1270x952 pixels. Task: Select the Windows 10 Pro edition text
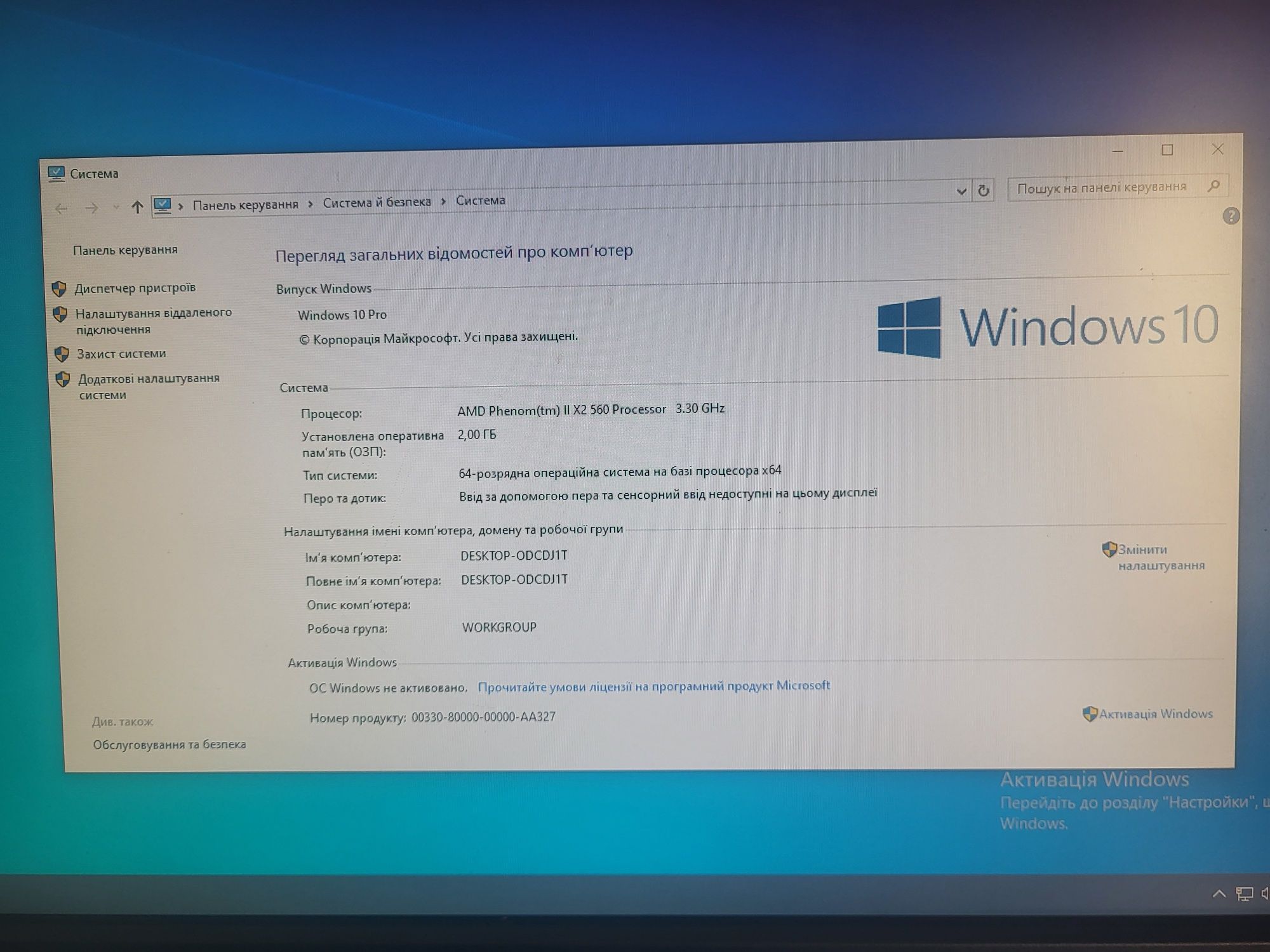click(342, 315)
